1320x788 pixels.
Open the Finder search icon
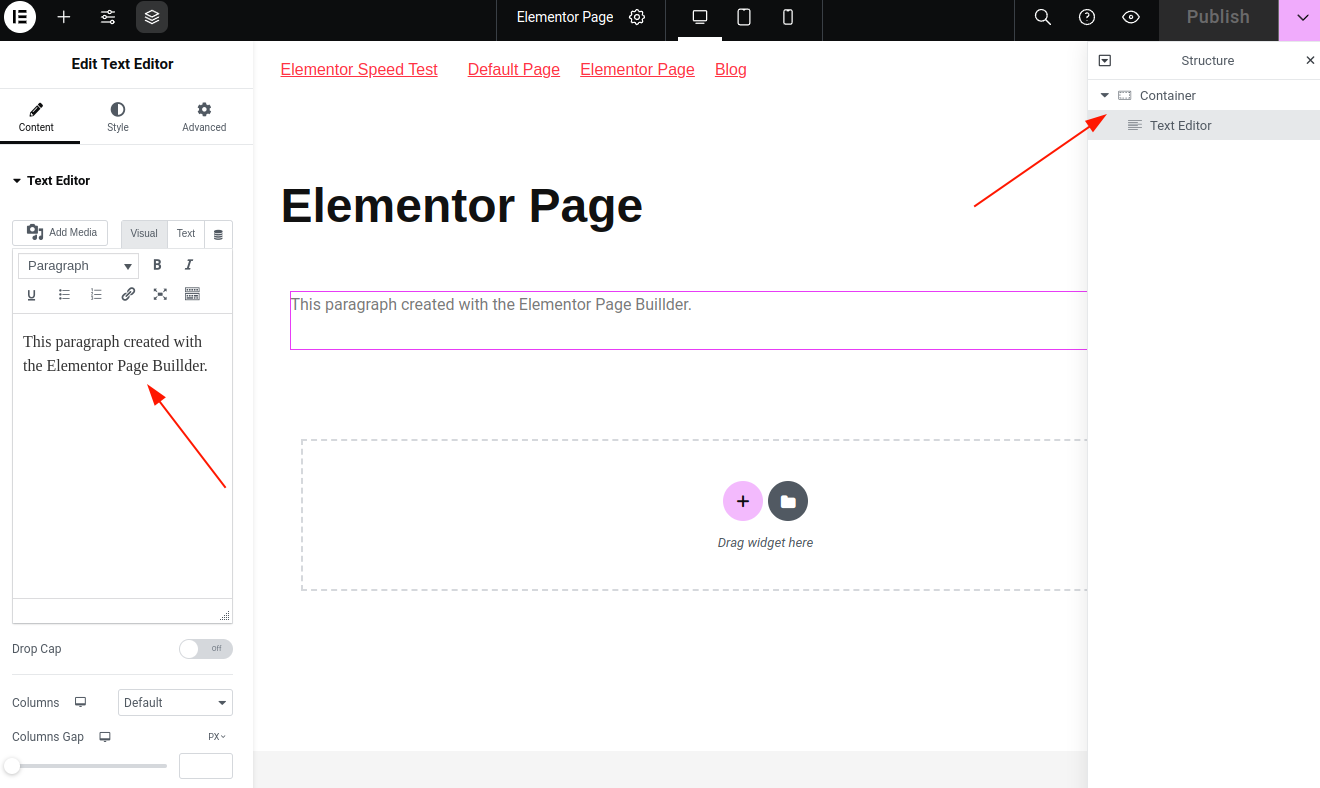click(x=1043, y=17)
